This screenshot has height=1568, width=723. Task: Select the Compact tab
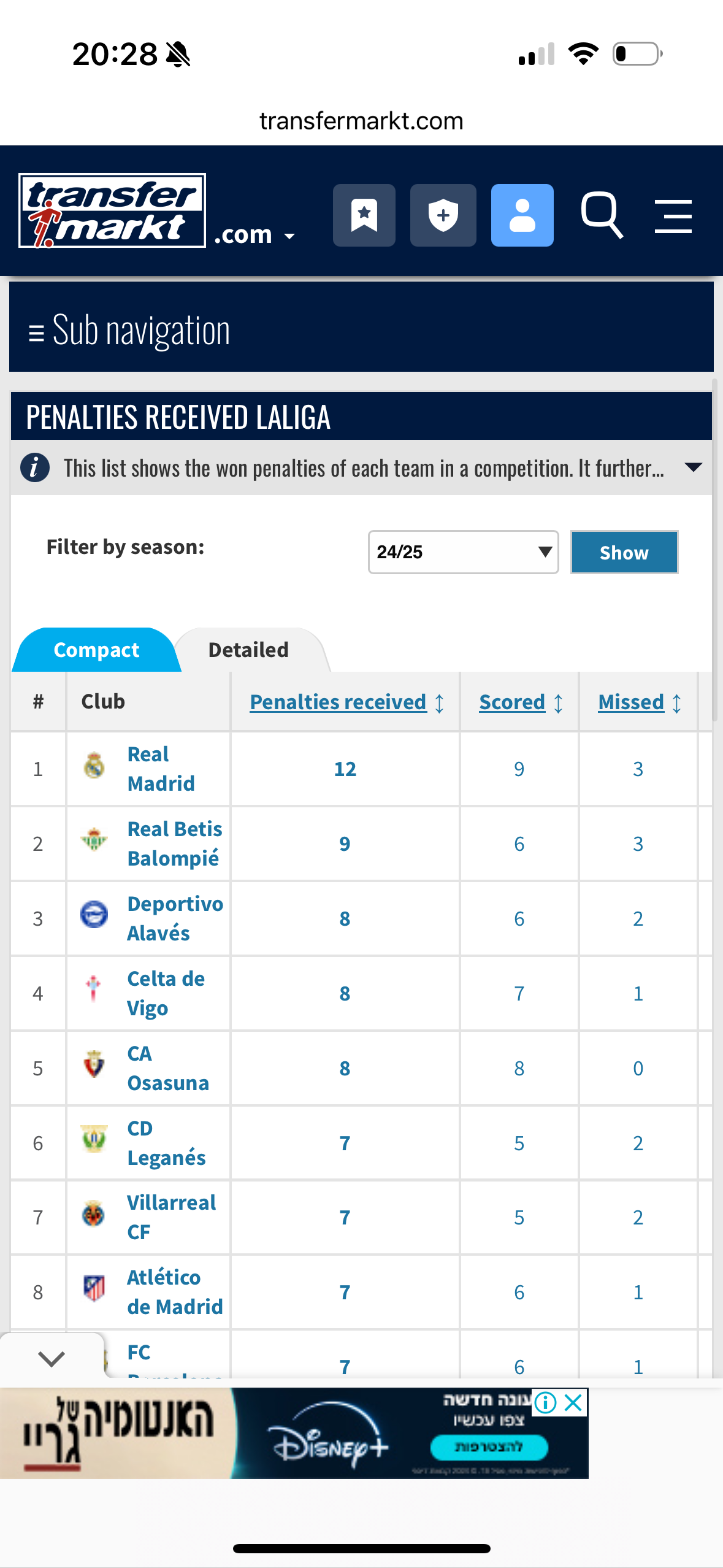coord(96,650)
